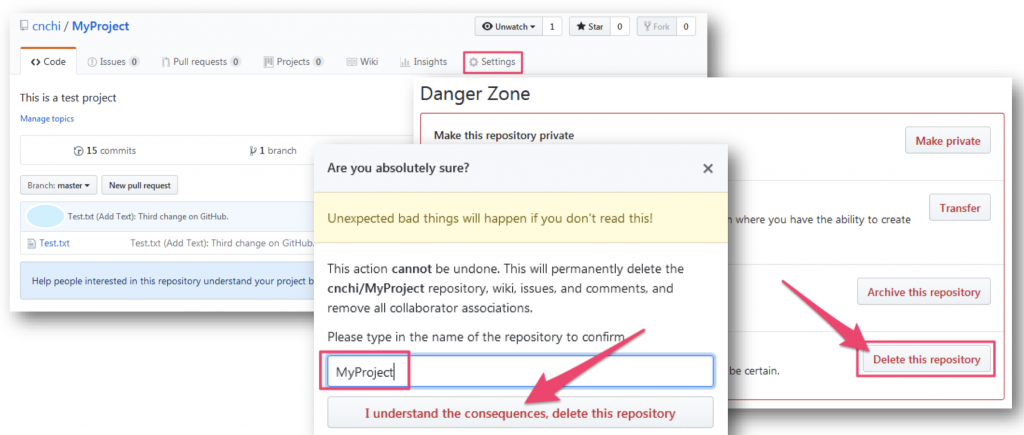The image size is (1024, 435).
Task: Click the fork icon on Fork button
Action: click(647, 27)
